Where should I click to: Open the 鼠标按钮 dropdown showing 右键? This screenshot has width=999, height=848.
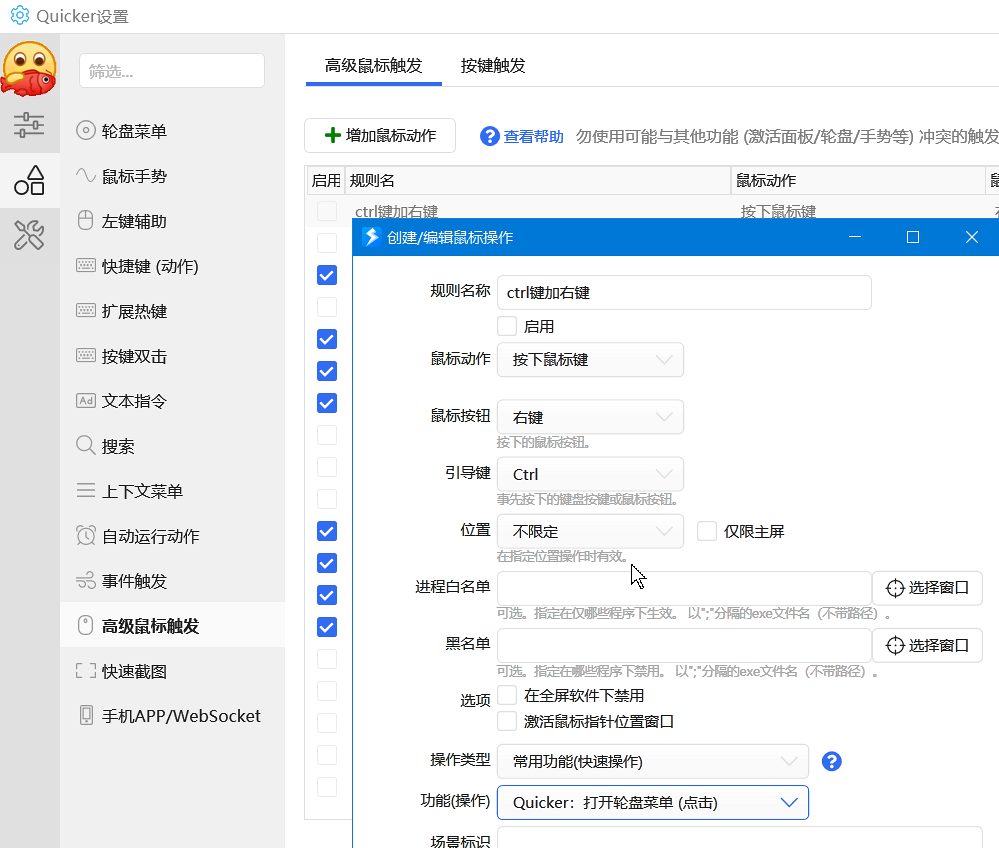(x=590, y=417)
